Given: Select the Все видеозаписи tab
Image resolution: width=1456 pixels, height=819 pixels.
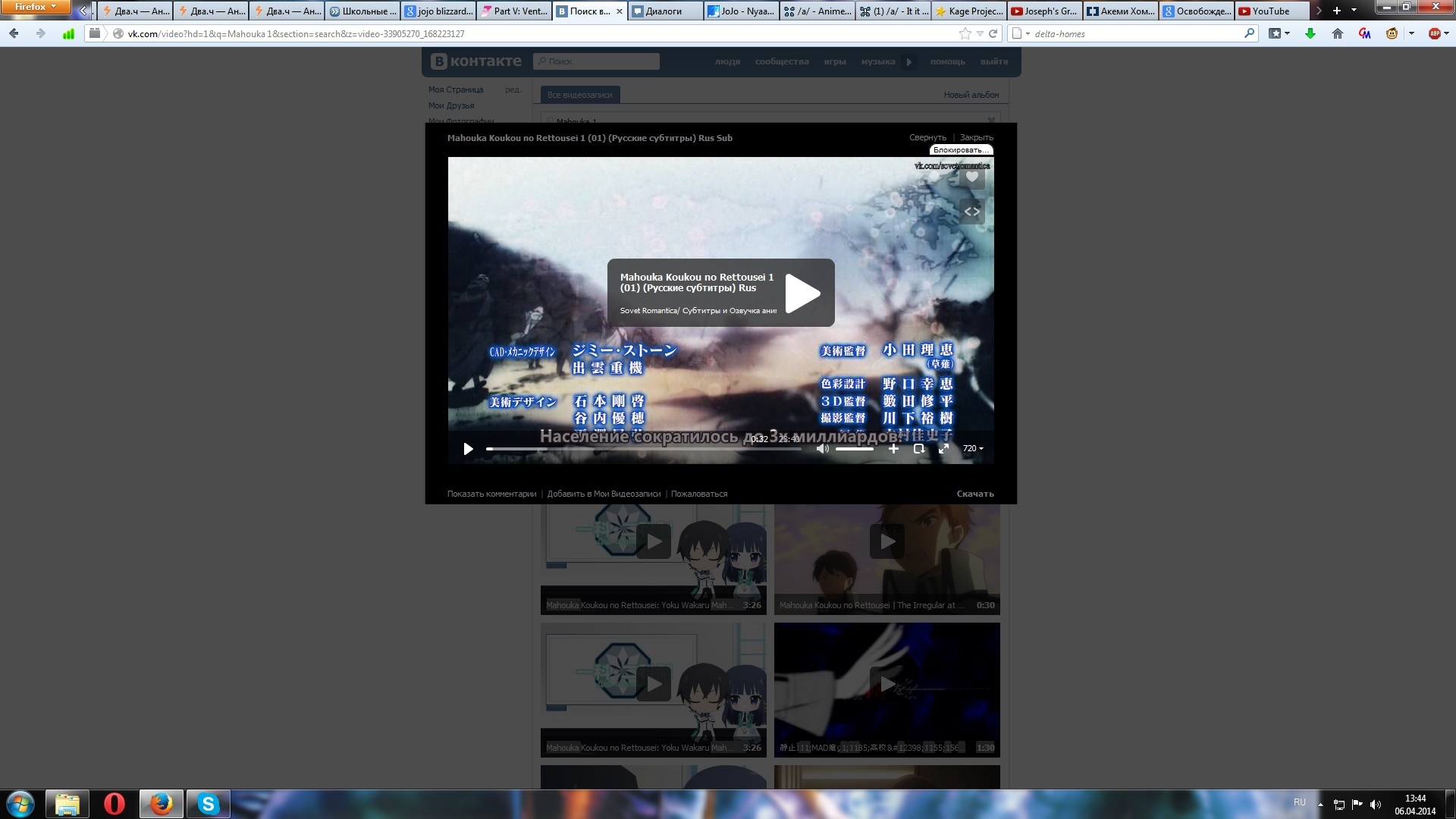Looking at the screenshot, I should tap(579, 95).
